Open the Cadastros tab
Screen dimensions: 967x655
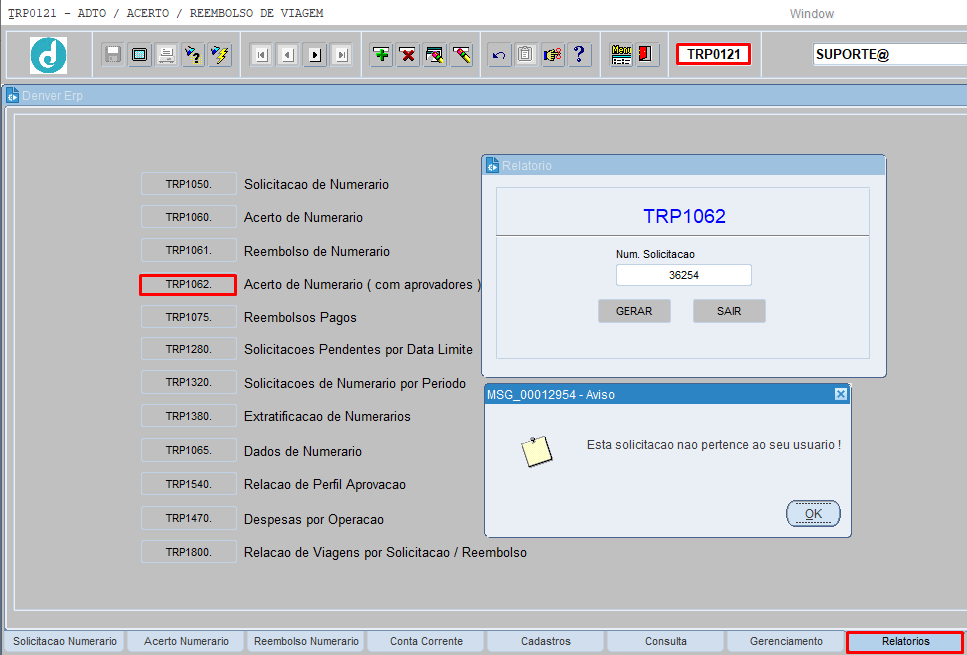545,642
